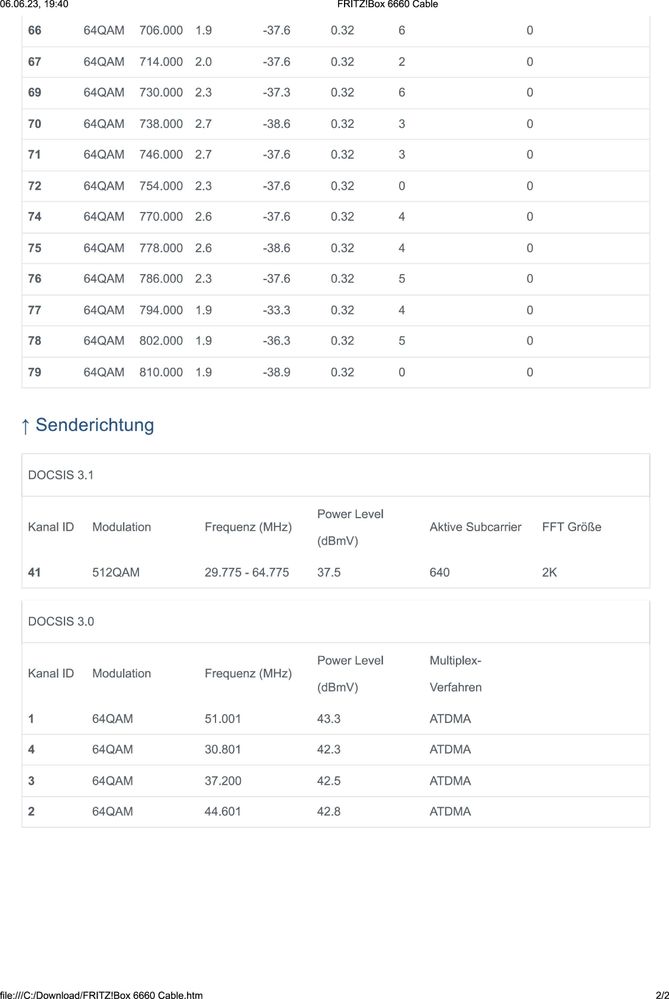Click the 06.06.23, 19:40 date stamp

[35, 5]
